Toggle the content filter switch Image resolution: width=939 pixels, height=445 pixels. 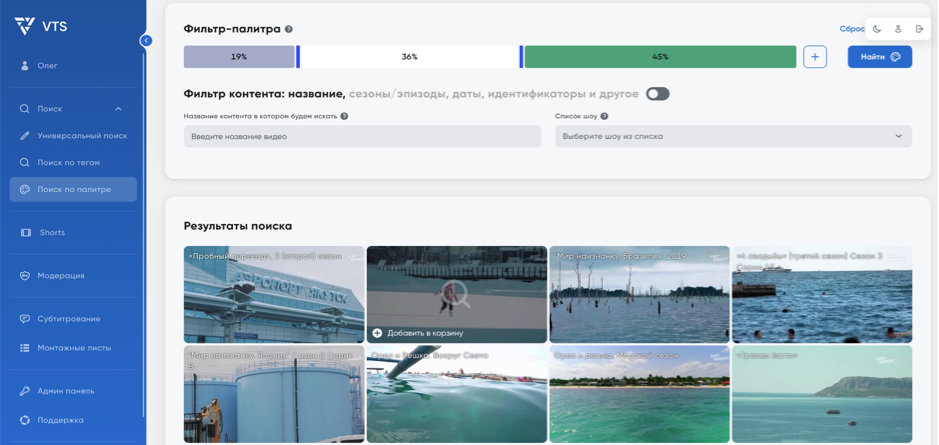657,94
